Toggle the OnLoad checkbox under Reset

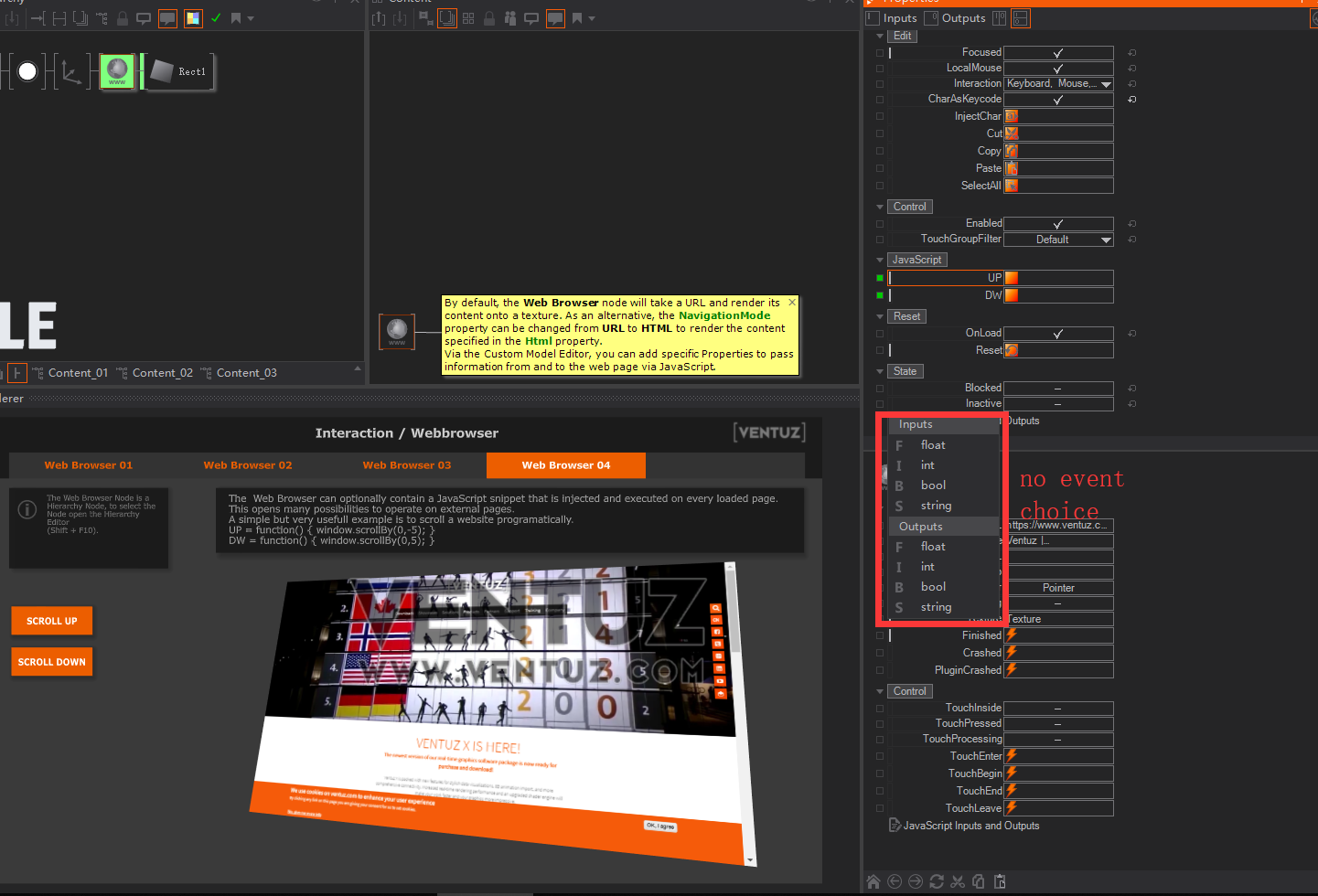click(x=1058, y=334)
